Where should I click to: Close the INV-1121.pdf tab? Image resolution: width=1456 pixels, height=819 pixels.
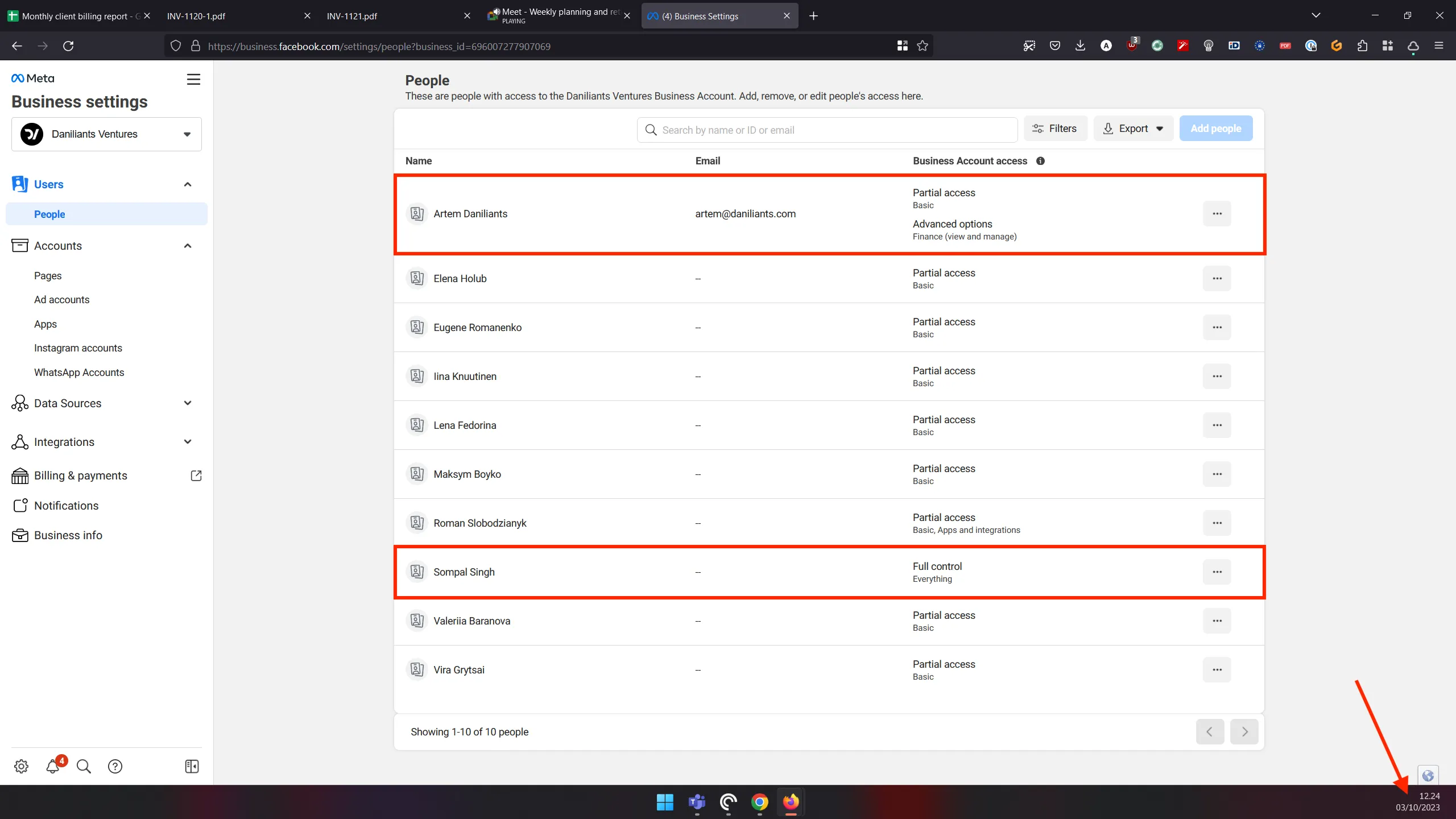pyautogui.click(x=467, y=16)
